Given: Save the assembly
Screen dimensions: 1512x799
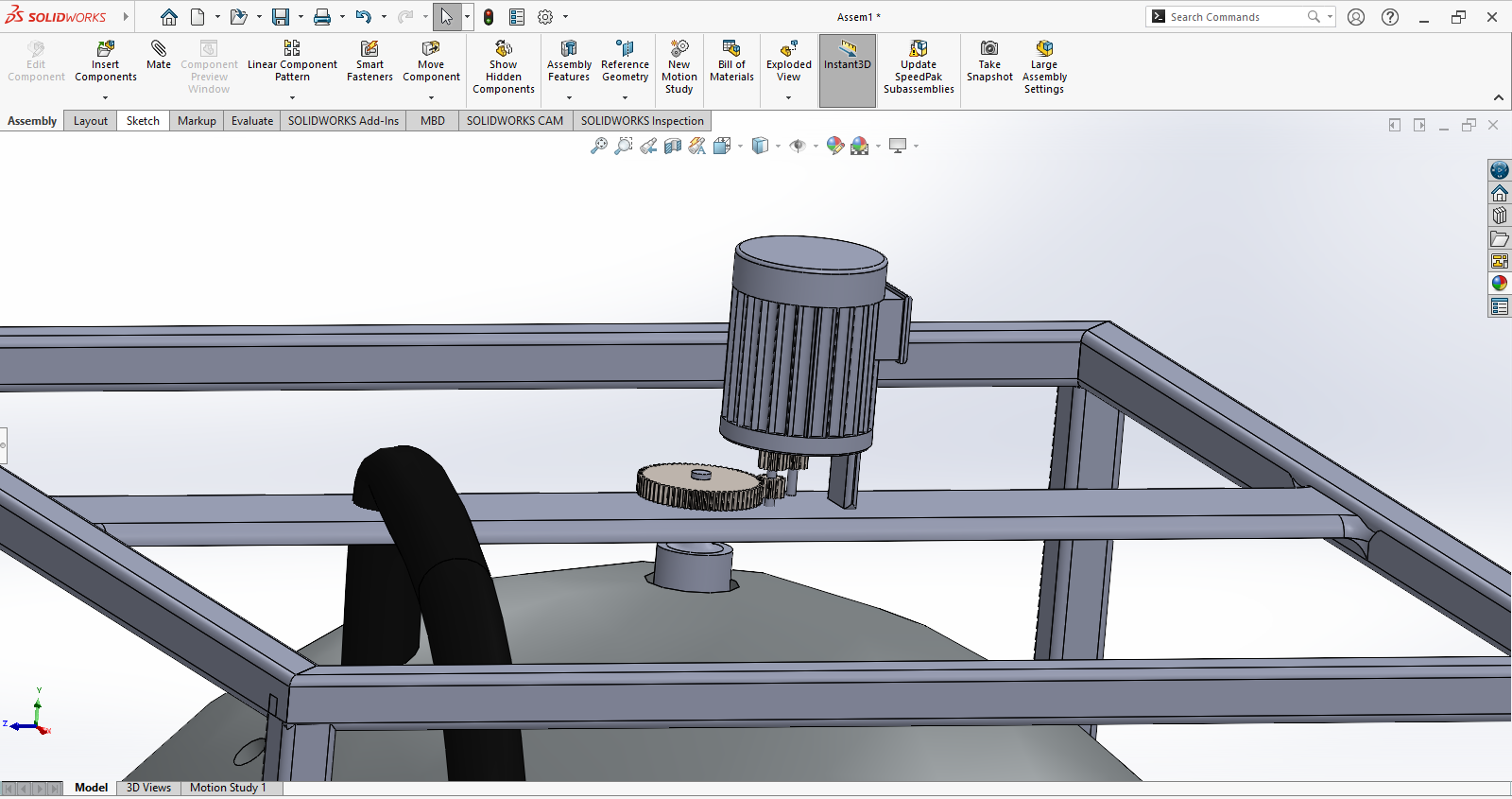Looking at the screenshot, I should click(281, 17).
